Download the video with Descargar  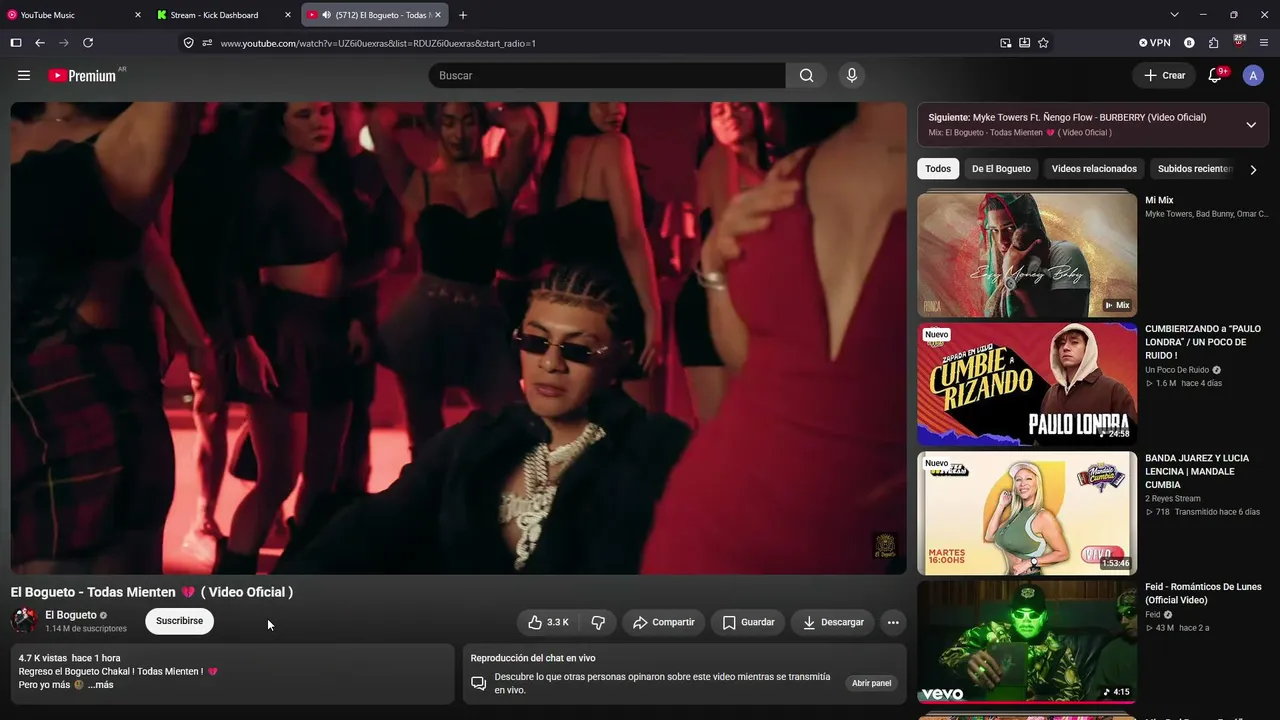[832, 622]
